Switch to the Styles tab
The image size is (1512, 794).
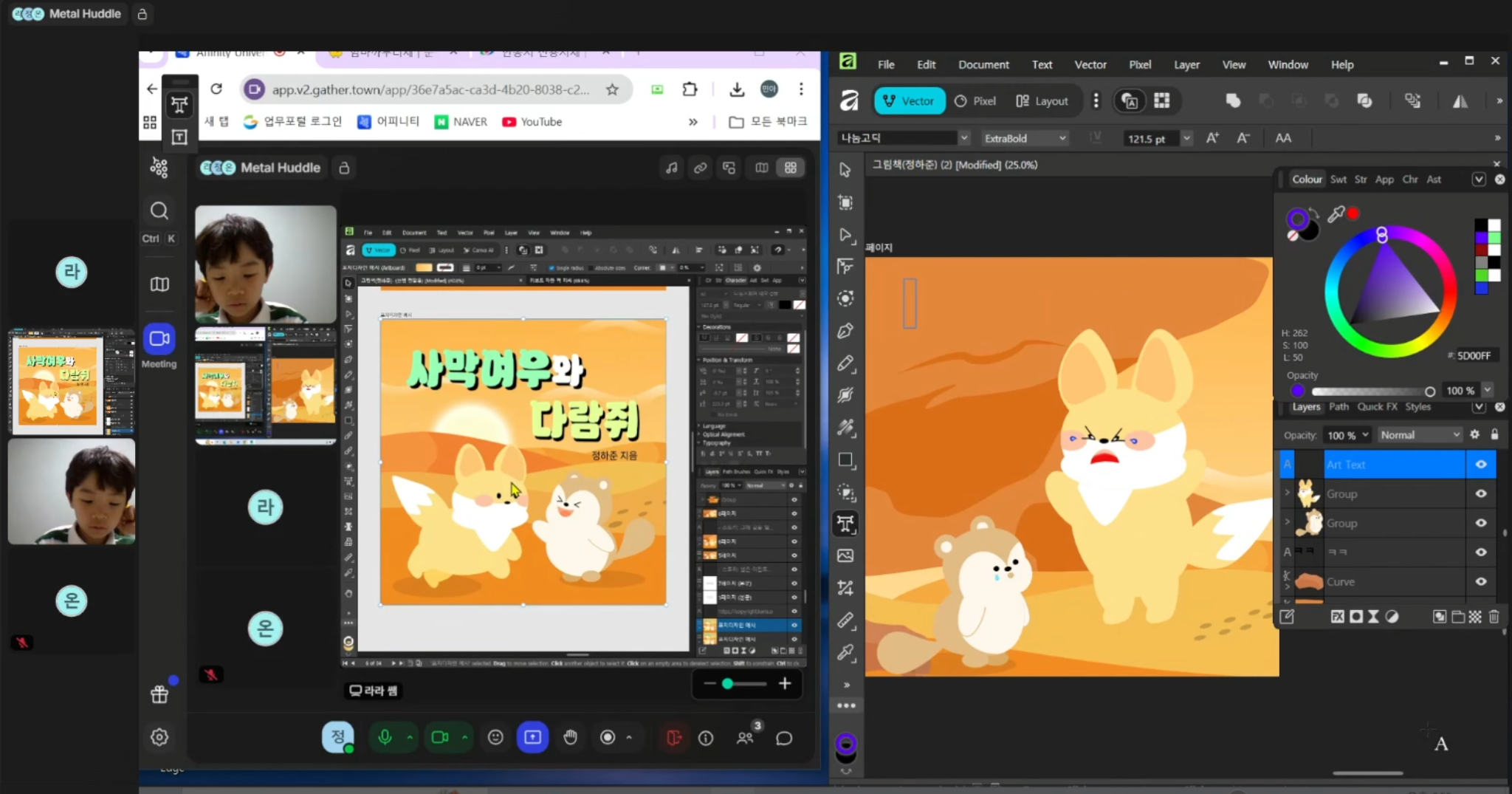coord(1417,407)
